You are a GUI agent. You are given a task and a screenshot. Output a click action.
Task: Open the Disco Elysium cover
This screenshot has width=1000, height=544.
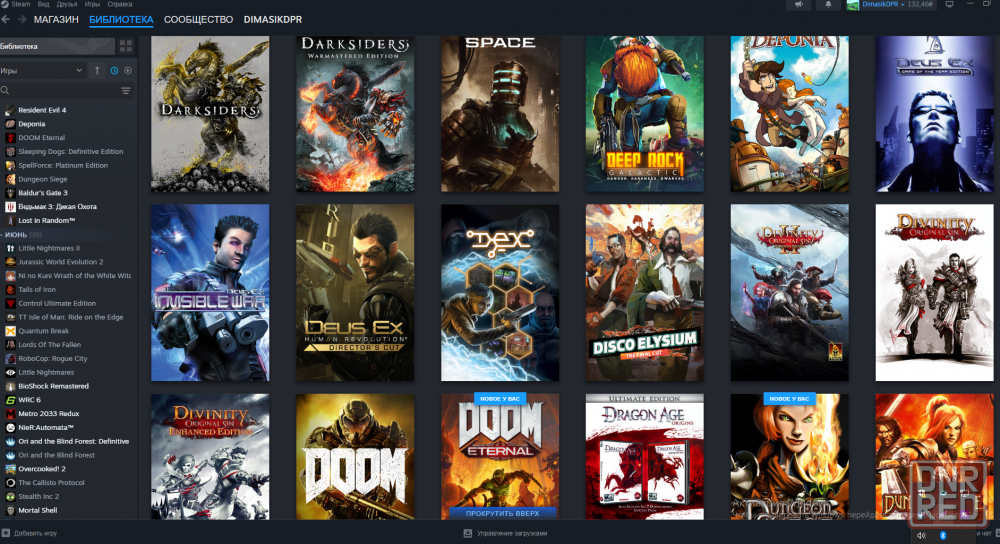[645, 293]
